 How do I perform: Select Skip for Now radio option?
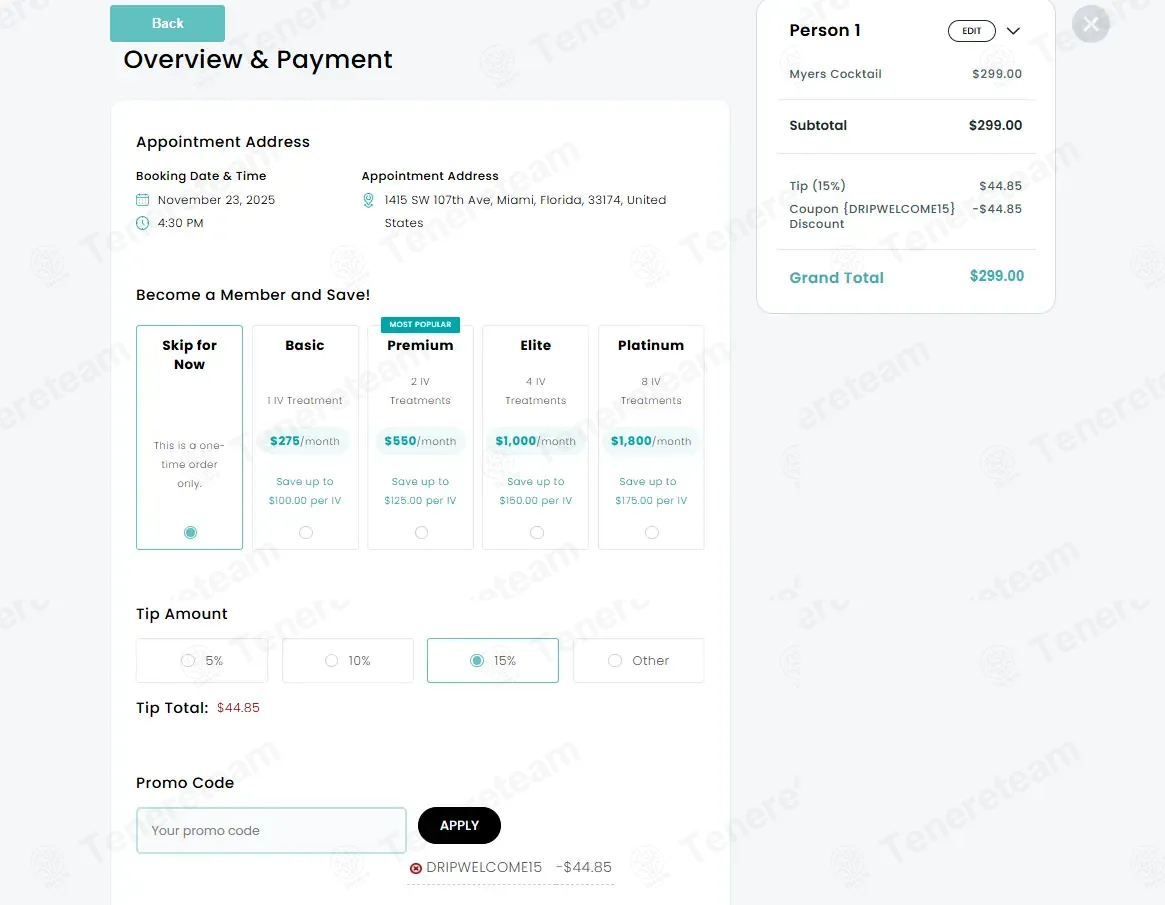click(190, 532)
